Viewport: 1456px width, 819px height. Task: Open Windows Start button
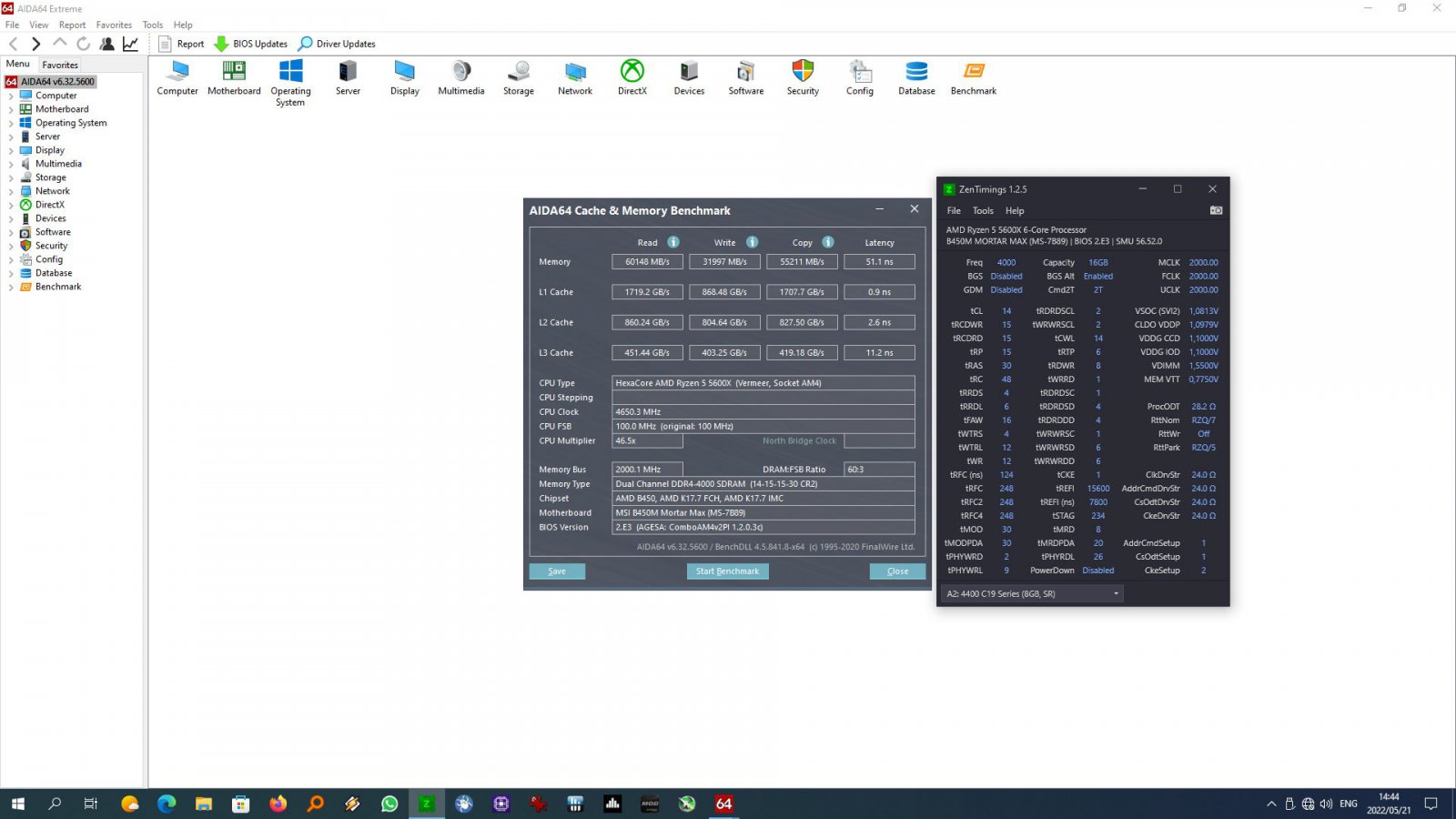pos(17,804)
